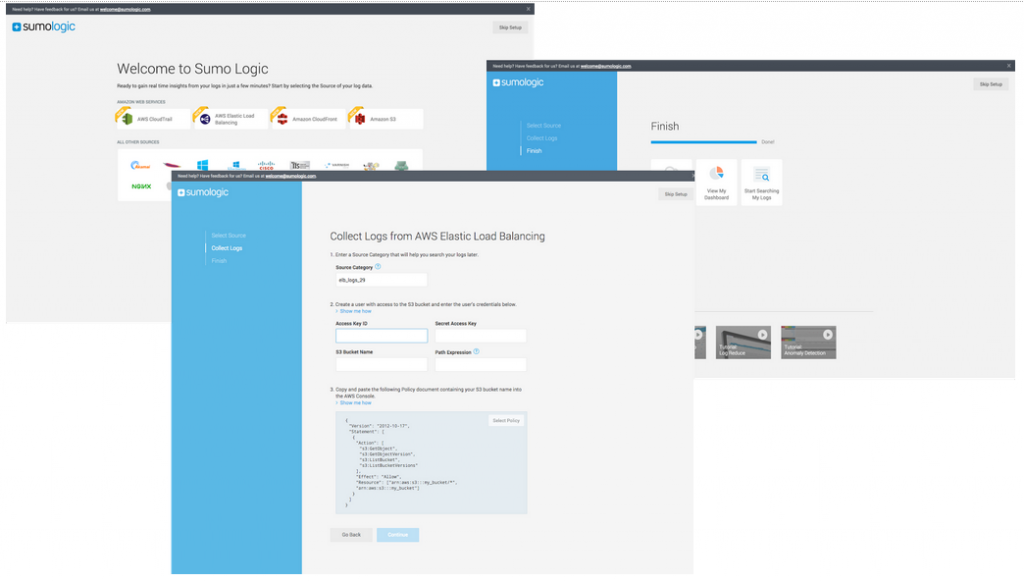Click the Go Back button
This screenshot has width=1024, height=582.
click(x=351, y=534)
